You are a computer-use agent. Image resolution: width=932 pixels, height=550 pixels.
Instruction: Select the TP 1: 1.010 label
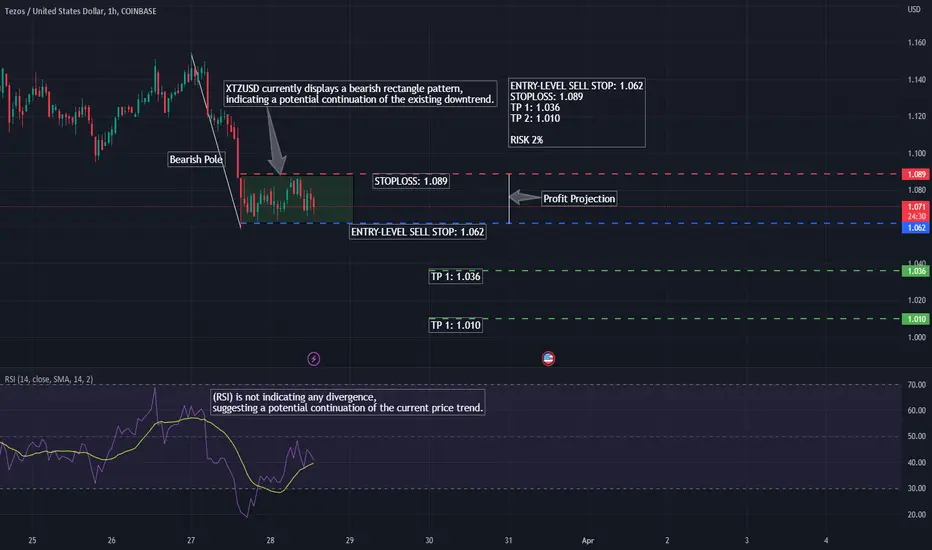[455, 325]
